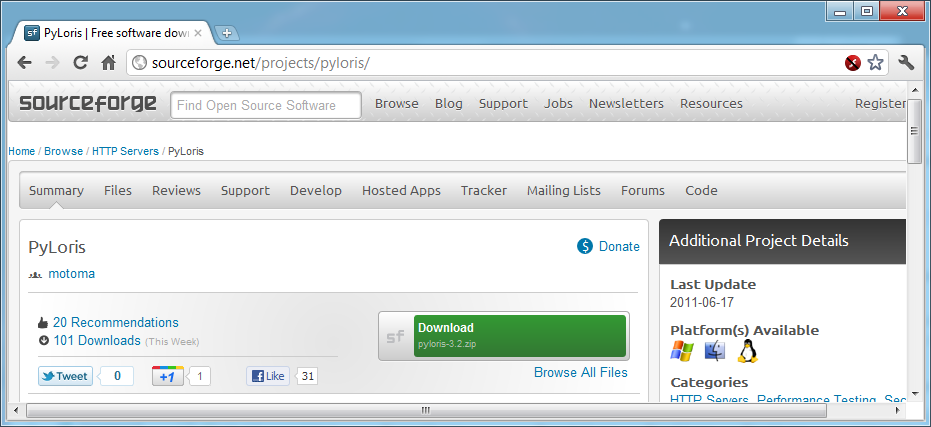Open the project Support tab
931x427 pixels.
click(245, 191)
